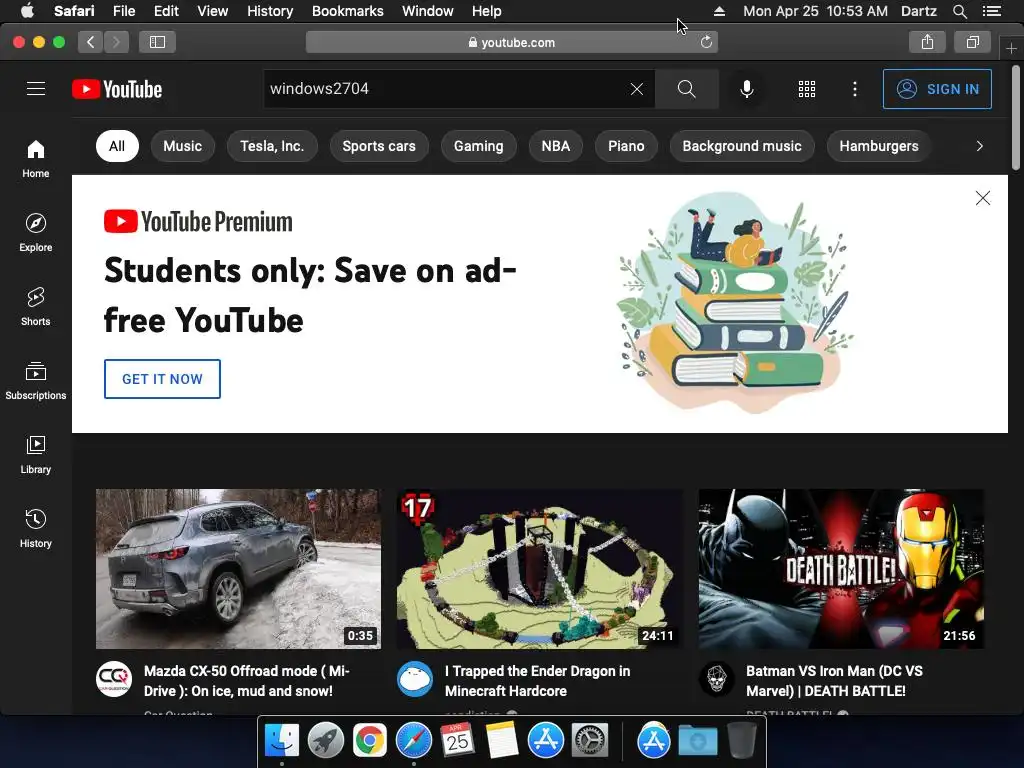
Task: Open History in the sidebar
Action: (36, 528)
